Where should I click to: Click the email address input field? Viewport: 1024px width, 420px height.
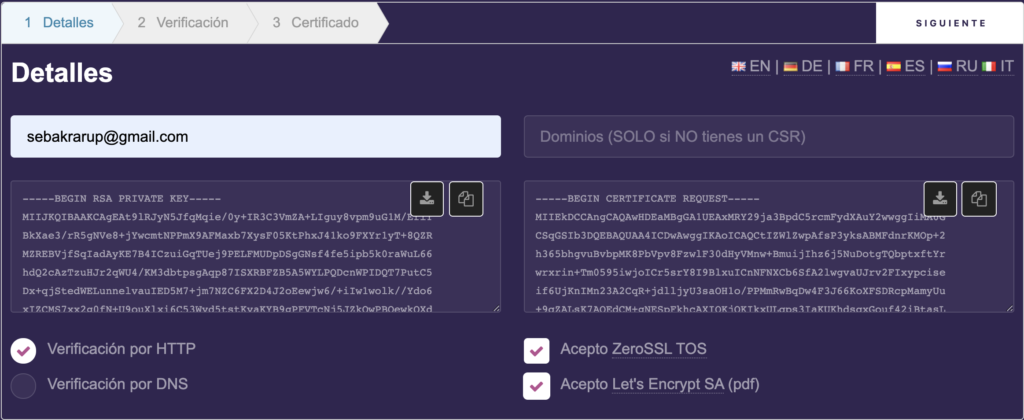tap(255, 136)
